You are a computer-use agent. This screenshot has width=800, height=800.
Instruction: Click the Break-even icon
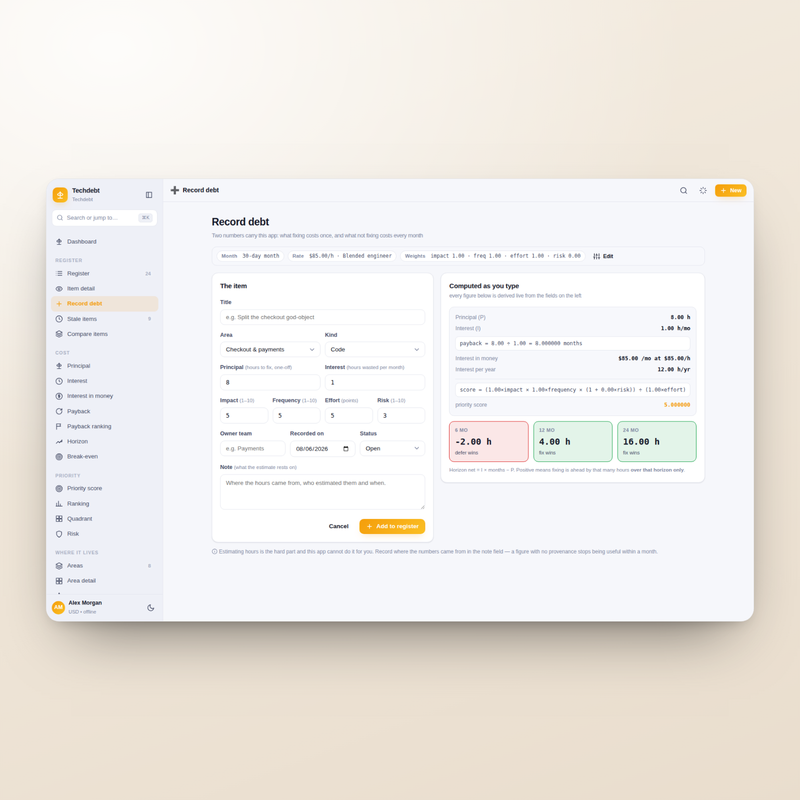coord(59,457)
